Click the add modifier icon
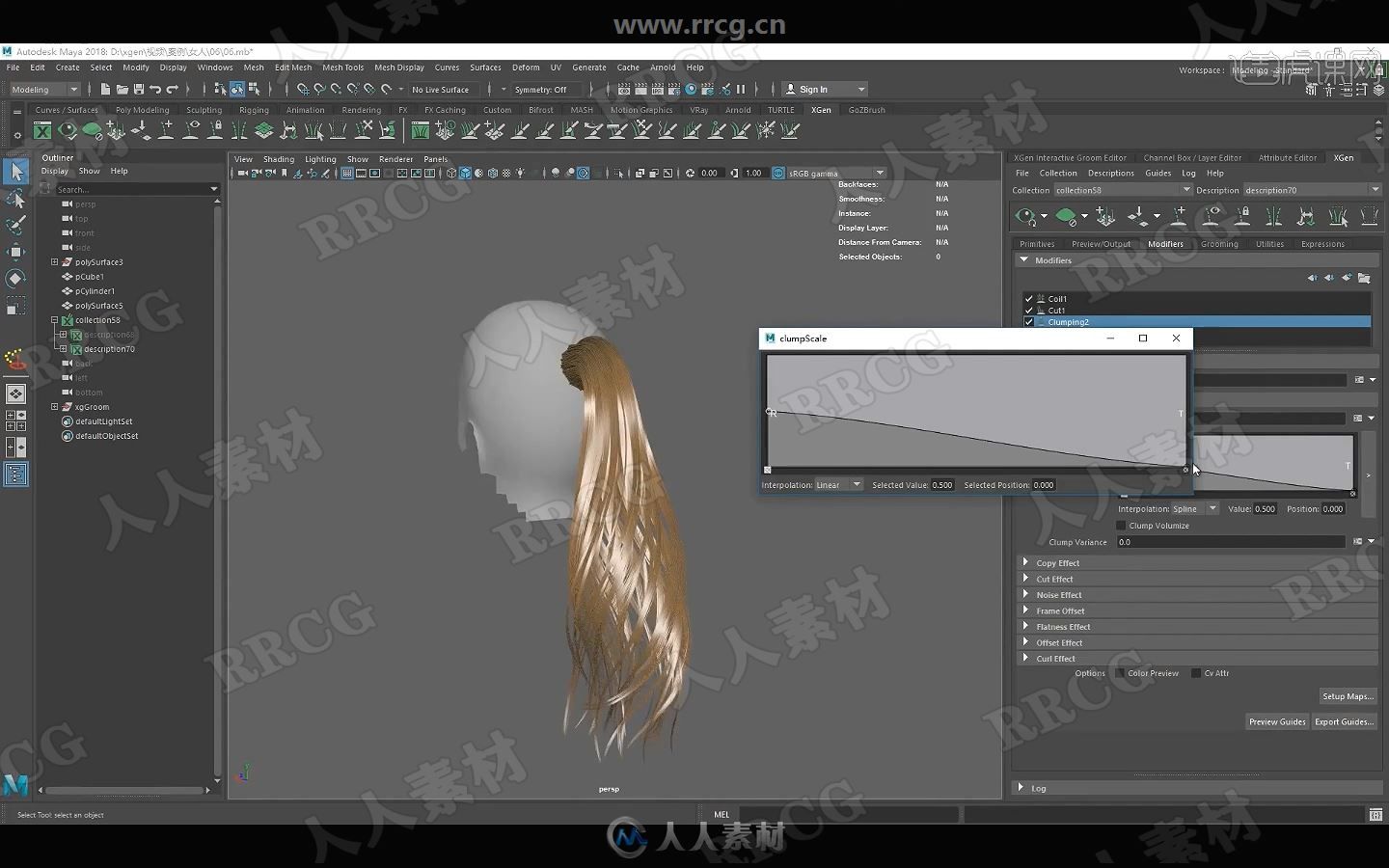The height and width of the screenshot is (868, 1389). coord(1347,278)
